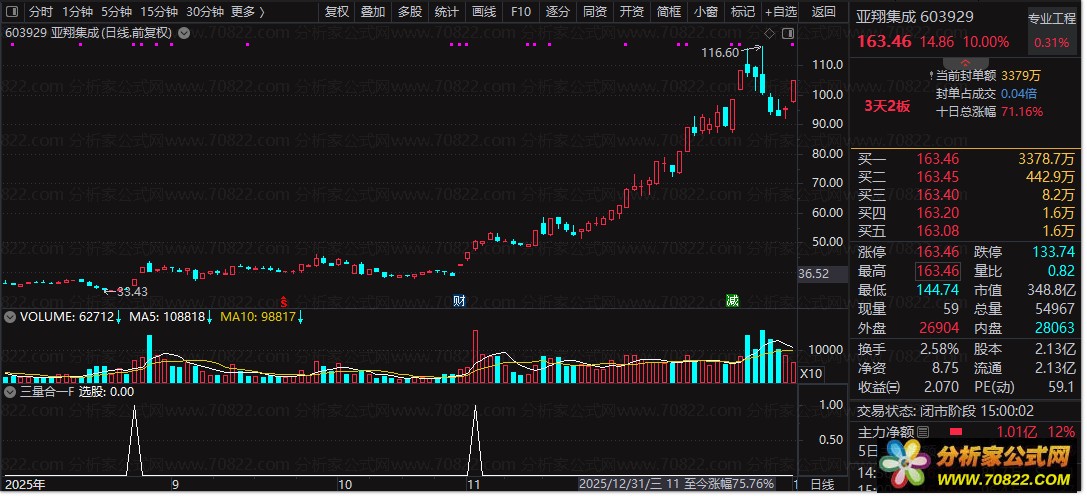Screen dimensions: 1087x496
Task: Click the 市值 value 348.8亿
Action: coord(1052,290)
